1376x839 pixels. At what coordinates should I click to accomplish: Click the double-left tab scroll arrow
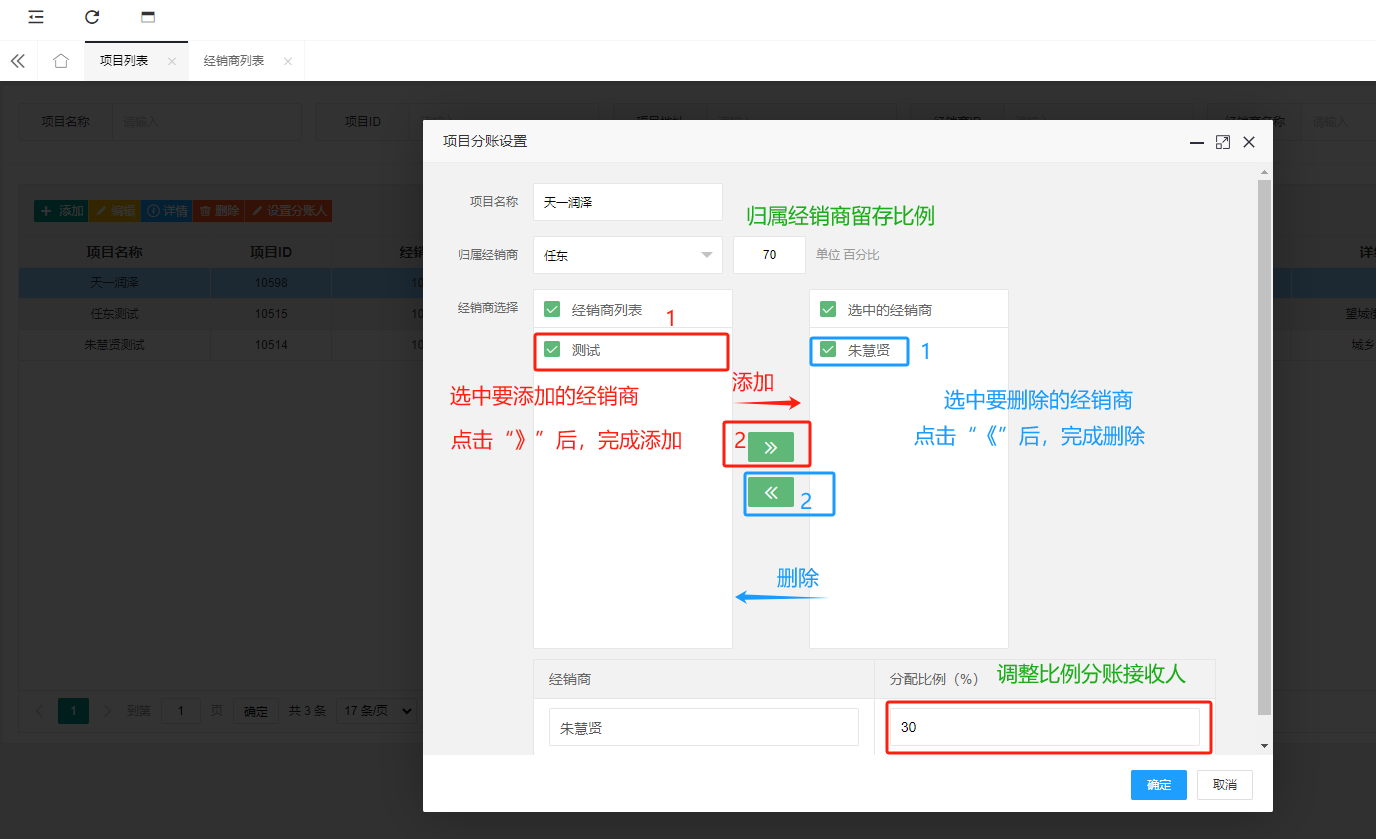(x=18, y=61)
